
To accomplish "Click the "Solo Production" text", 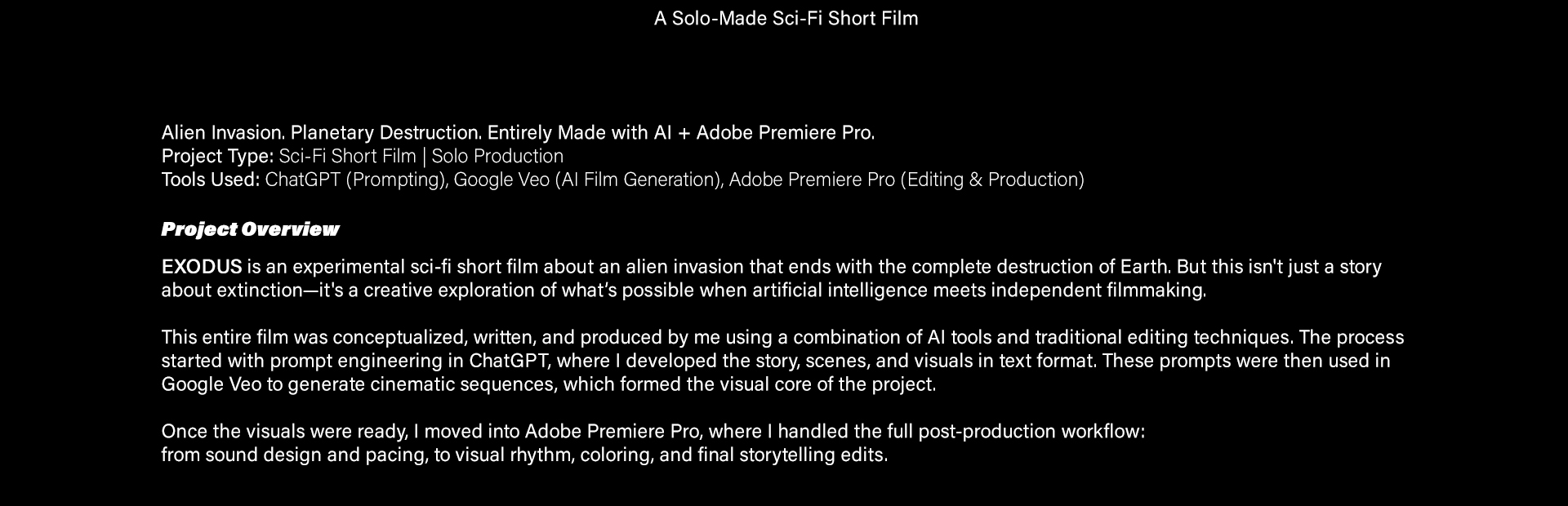I will [x=497, y=156].
